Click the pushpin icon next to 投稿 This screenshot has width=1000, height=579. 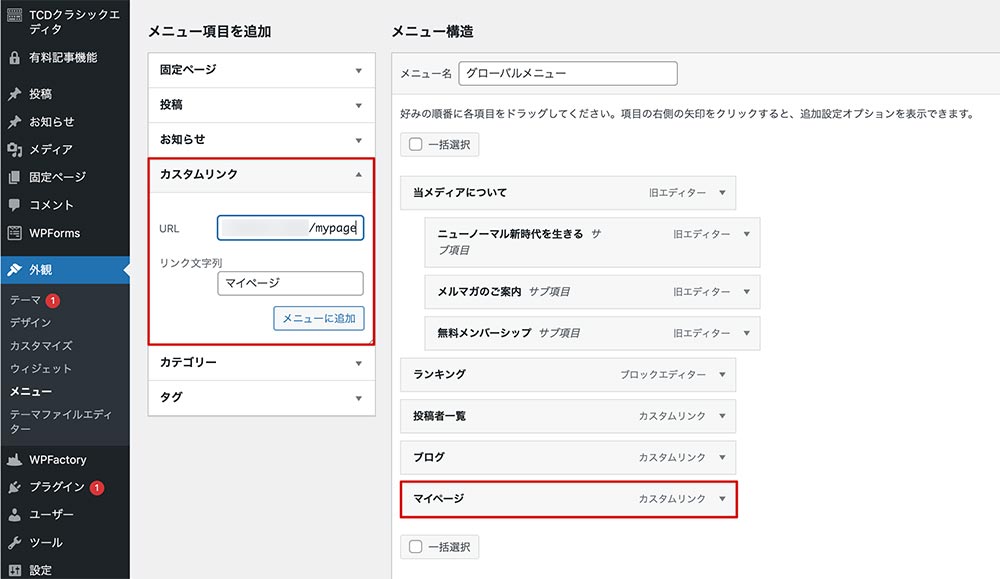click(14, 95)
